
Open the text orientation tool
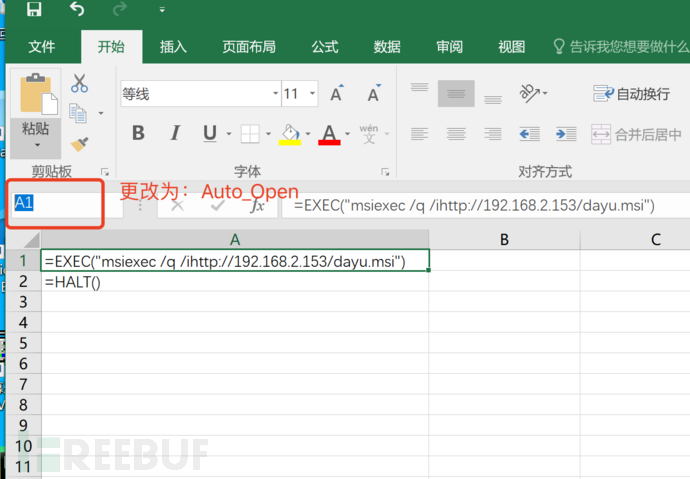(x=532, y=93)
